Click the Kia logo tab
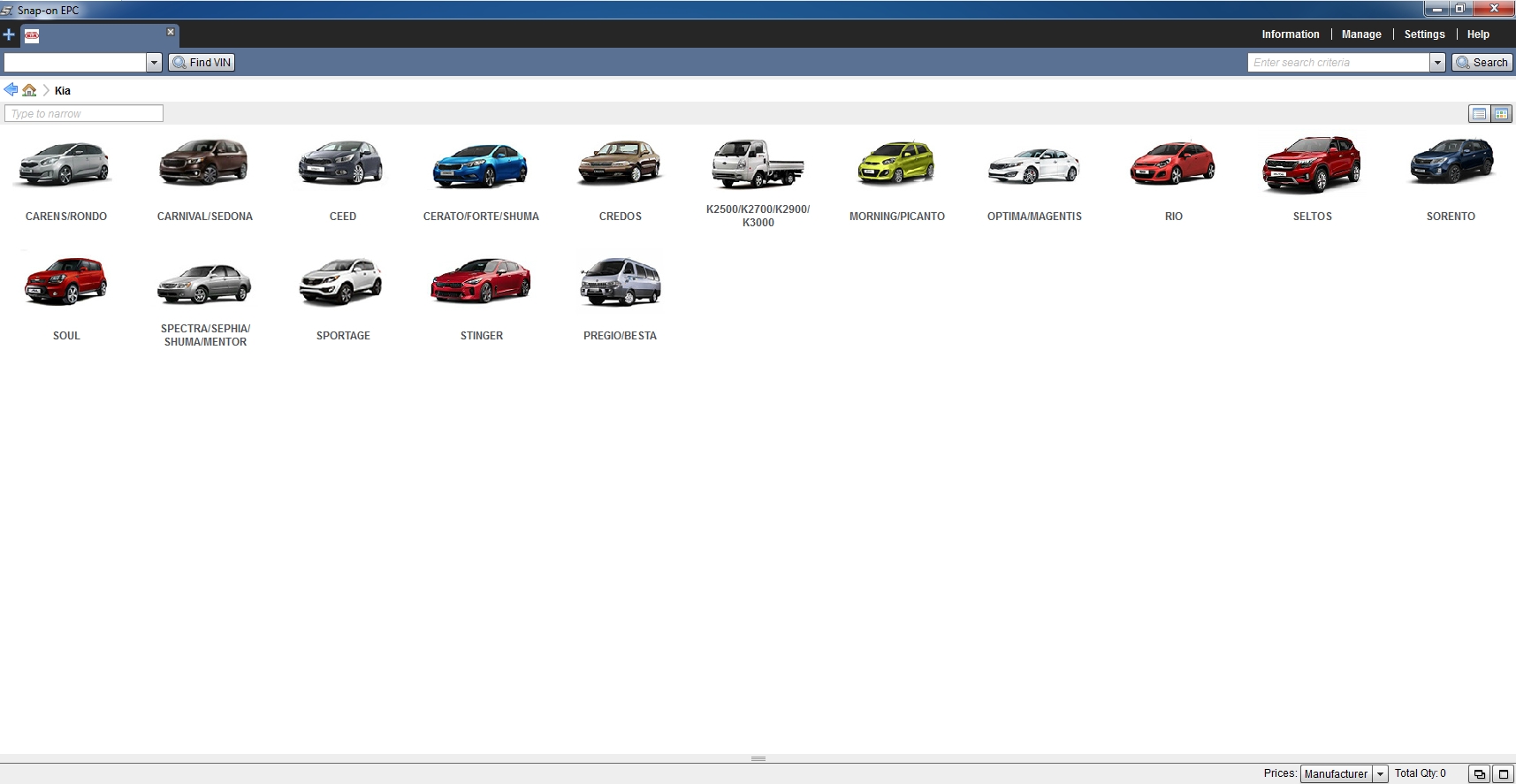This screenshot has width=1516, height=784. (32, 36)
